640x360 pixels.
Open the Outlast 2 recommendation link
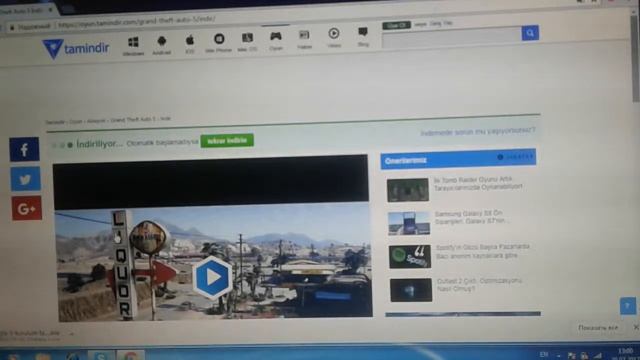pos(479,285)
